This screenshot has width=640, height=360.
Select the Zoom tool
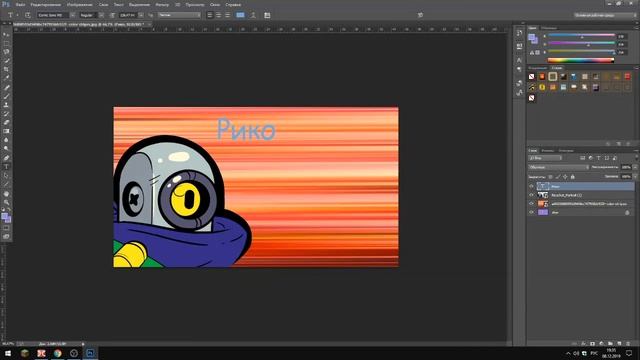(x=6, y=202)
